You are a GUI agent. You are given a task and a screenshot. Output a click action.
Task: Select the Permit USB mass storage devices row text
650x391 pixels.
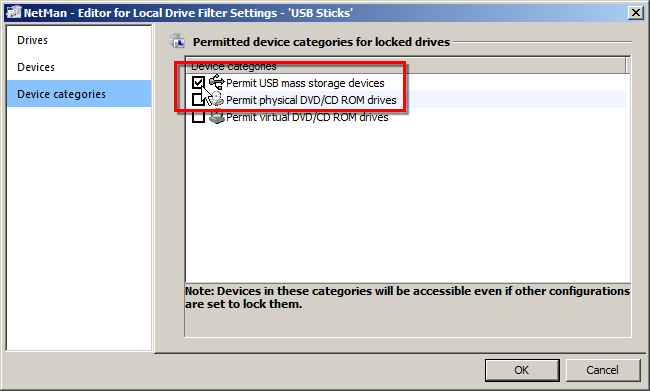(305, 83)
